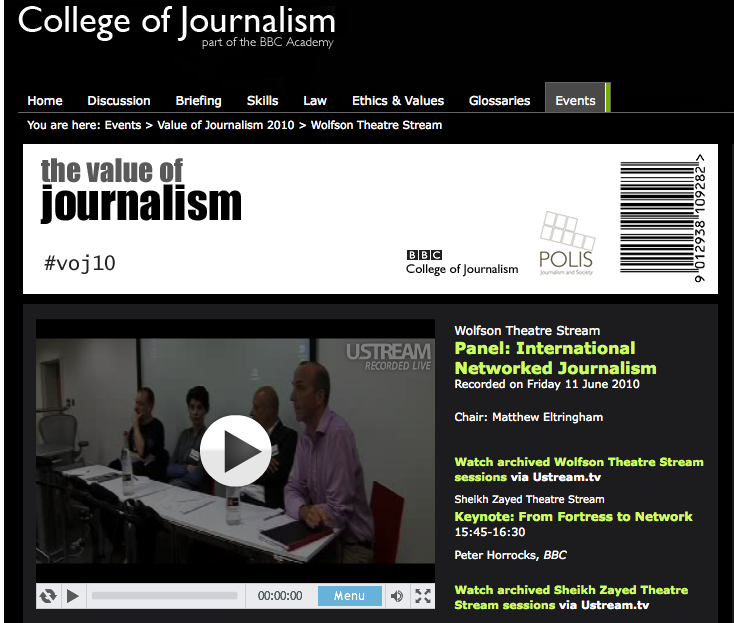Open Watch archived Sheikh Zayed Theatre sessions

click(x=571, y=597)
